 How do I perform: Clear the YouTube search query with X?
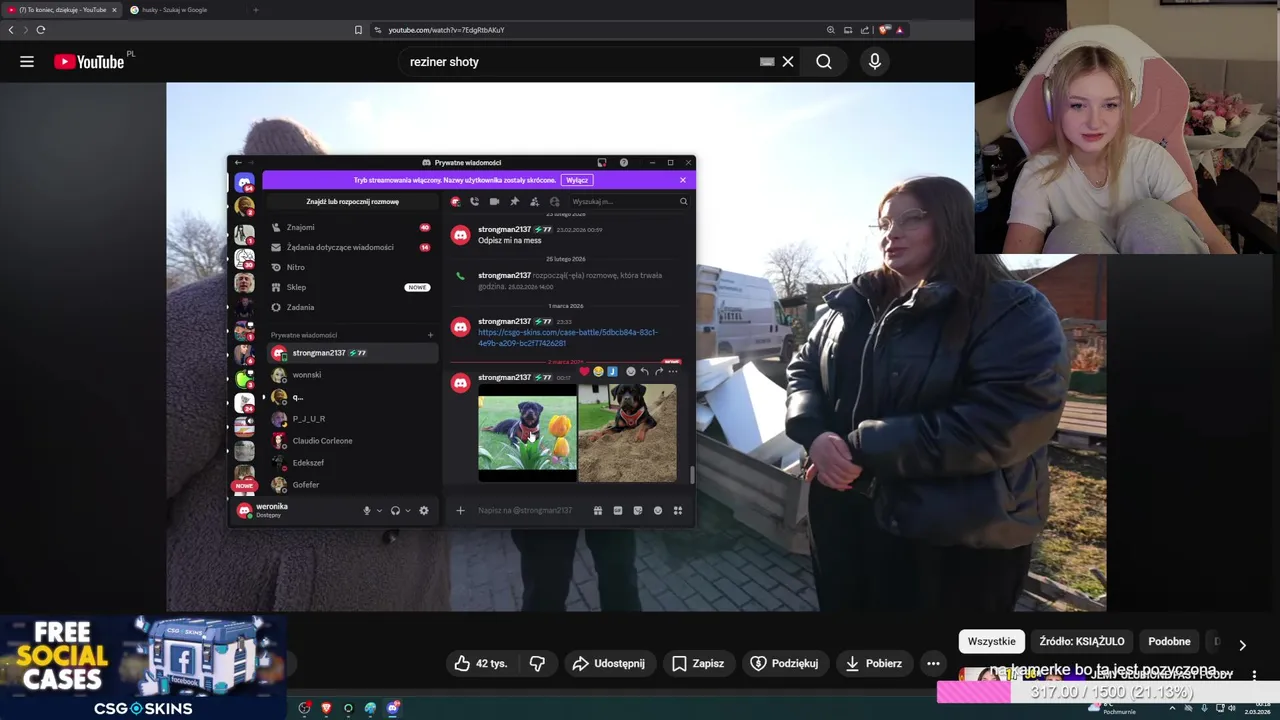(788, 62)
